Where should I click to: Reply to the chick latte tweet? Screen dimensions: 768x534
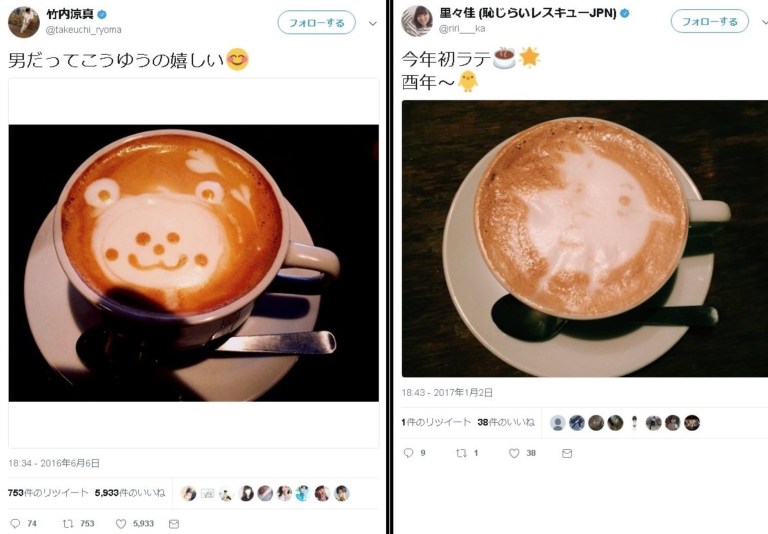tap(408, 453)
